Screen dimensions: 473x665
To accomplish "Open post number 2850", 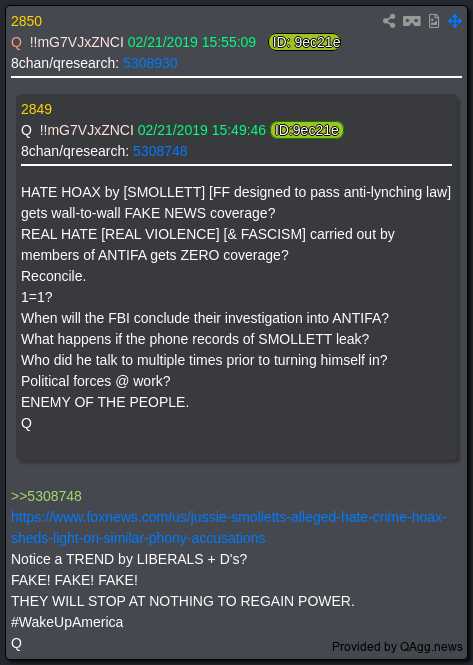I will click(26, 21).
